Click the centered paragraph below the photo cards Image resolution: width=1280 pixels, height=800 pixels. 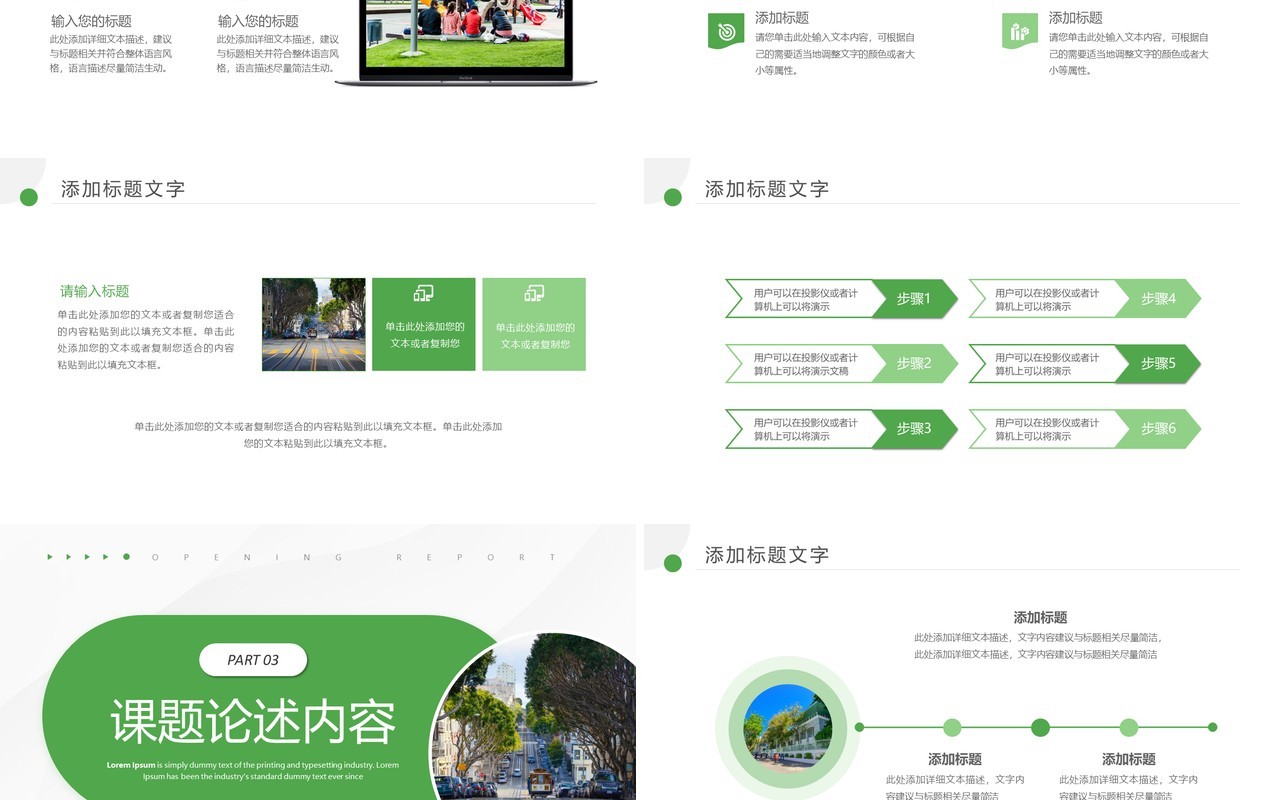tap(318, 434)
